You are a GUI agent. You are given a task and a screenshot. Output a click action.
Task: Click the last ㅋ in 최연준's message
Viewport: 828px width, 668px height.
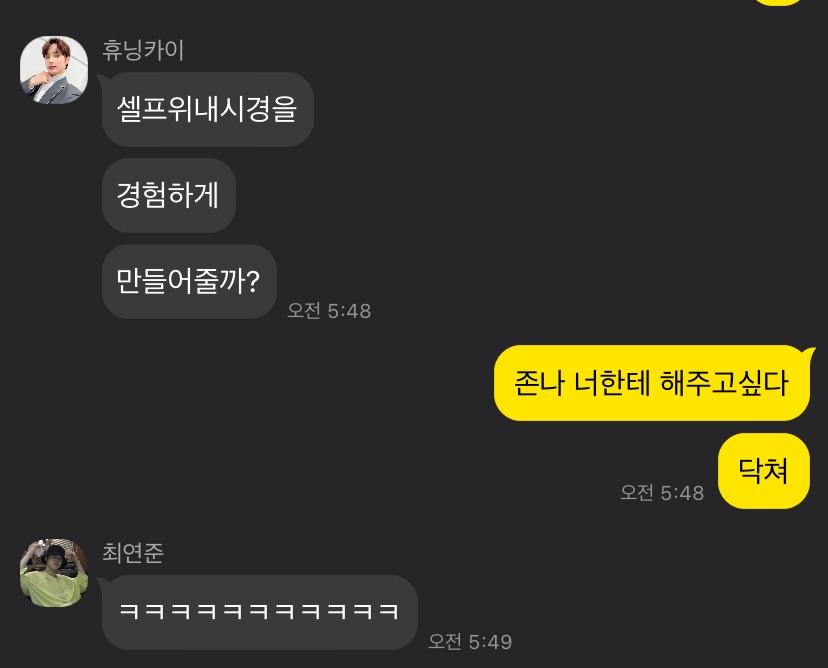[389, 611]
